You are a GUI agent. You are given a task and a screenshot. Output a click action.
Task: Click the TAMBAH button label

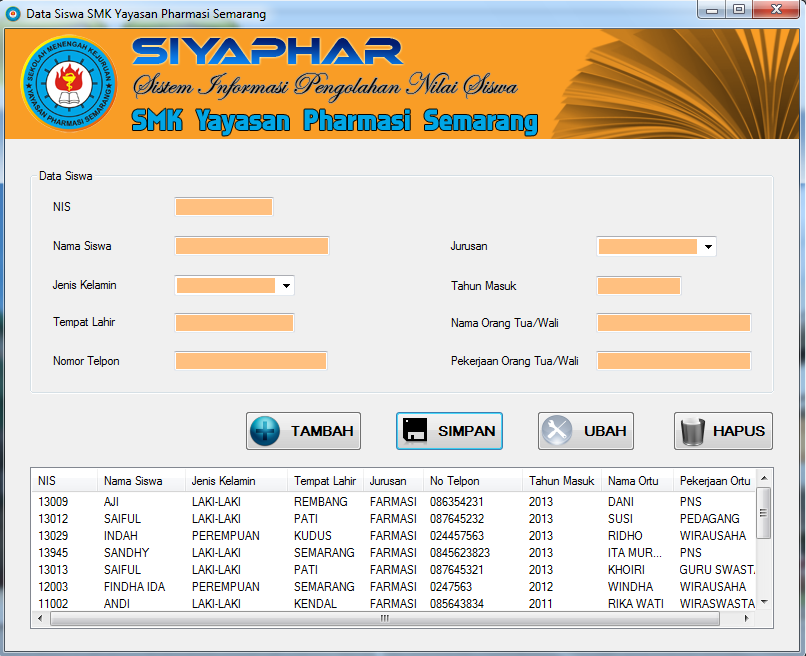point(322,431)
